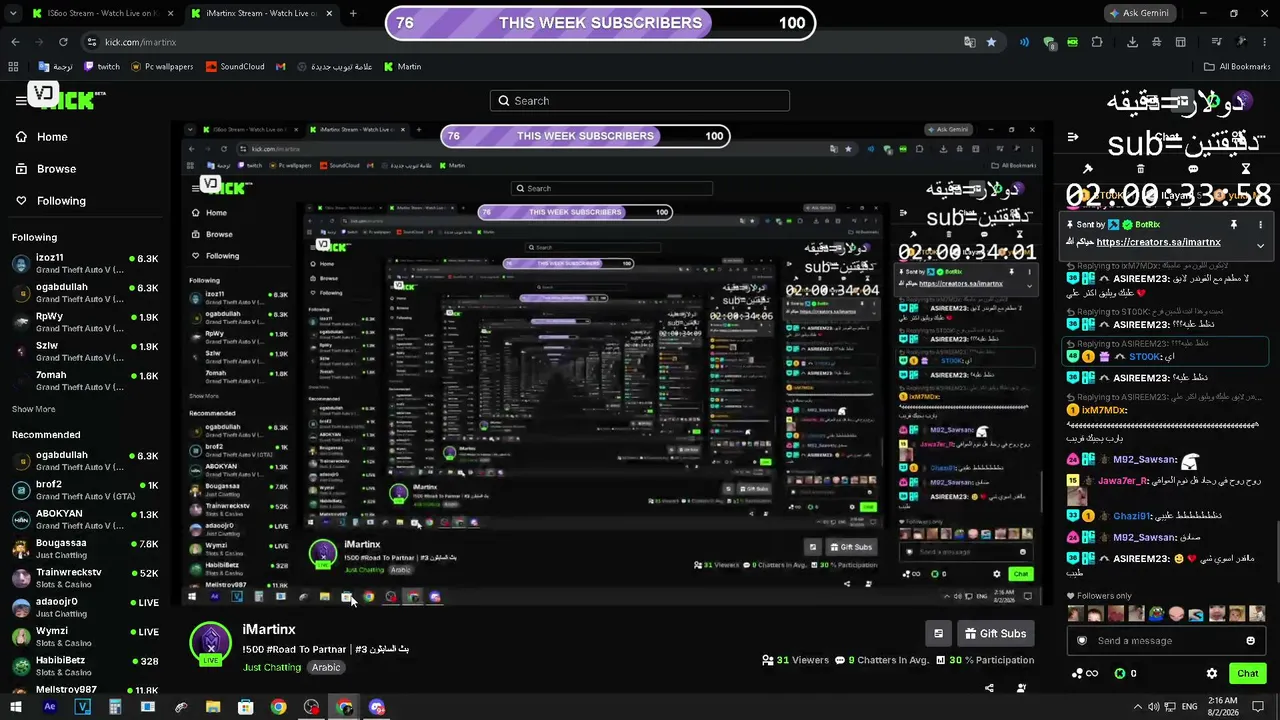The image size is (1280, 720).
Task: Open Bougassaa channel in Recommended list
Action: 86,549
